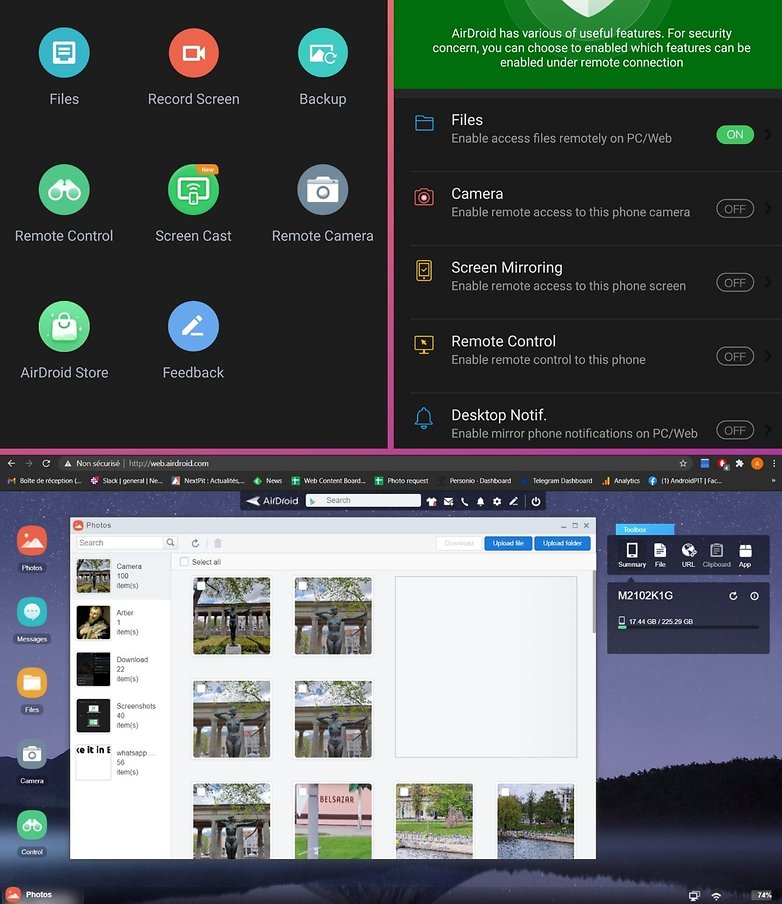Tap the Feedback pencil icon
782x904 pixels.
tap(193, 326)
